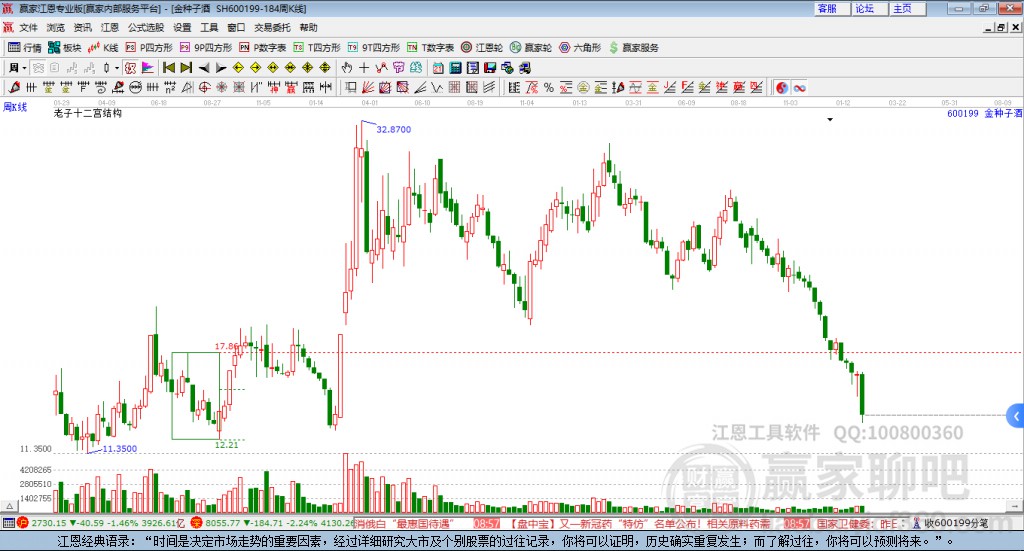Toggle the blue infinity loop icon
Viewport: 1024px width, 551px height.
pyautogui.click(x=799, y=87)
